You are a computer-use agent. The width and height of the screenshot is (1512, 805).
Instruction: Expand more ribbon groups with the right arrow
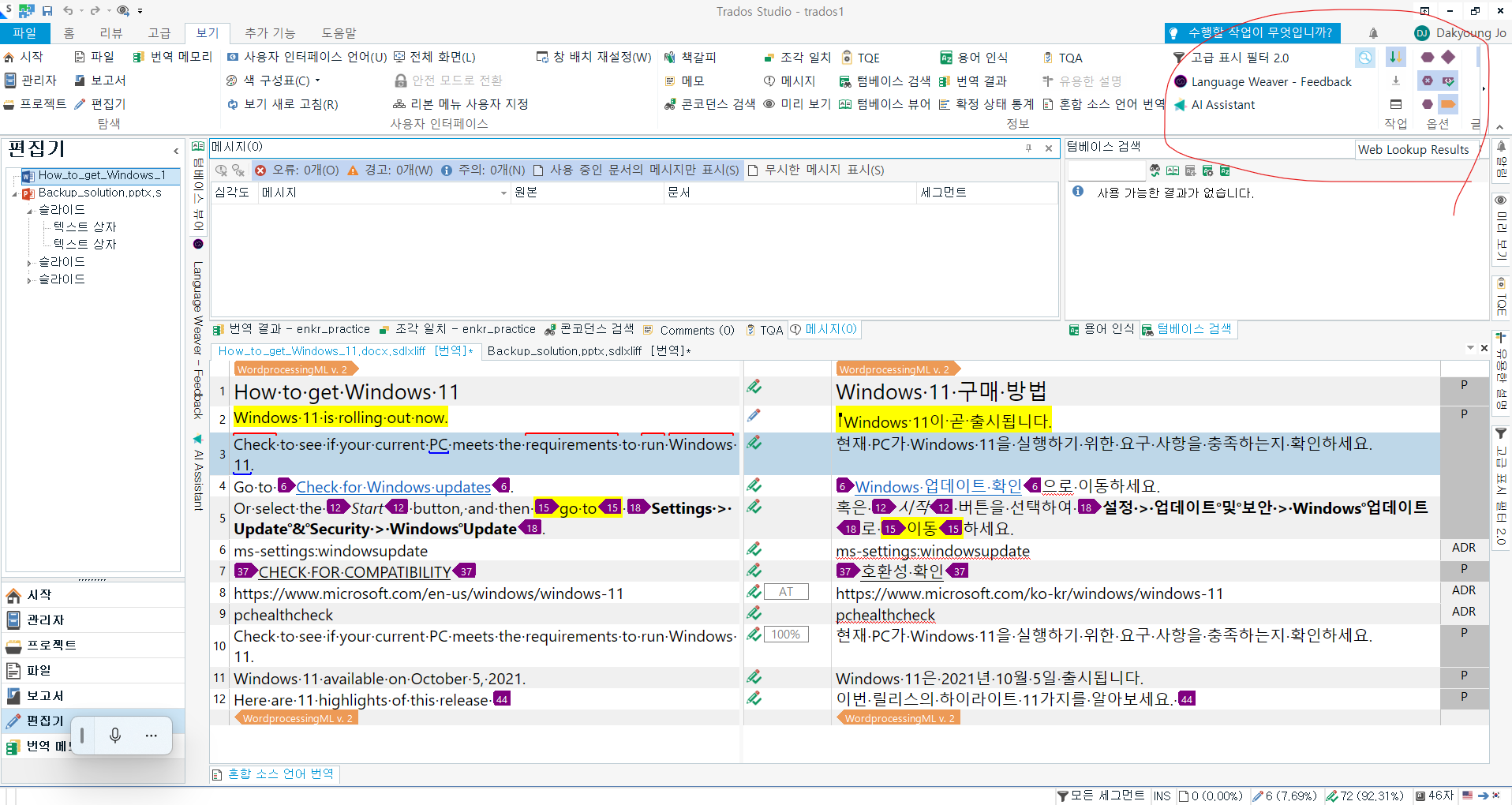pyautogui.click(x=1484, y=88)
